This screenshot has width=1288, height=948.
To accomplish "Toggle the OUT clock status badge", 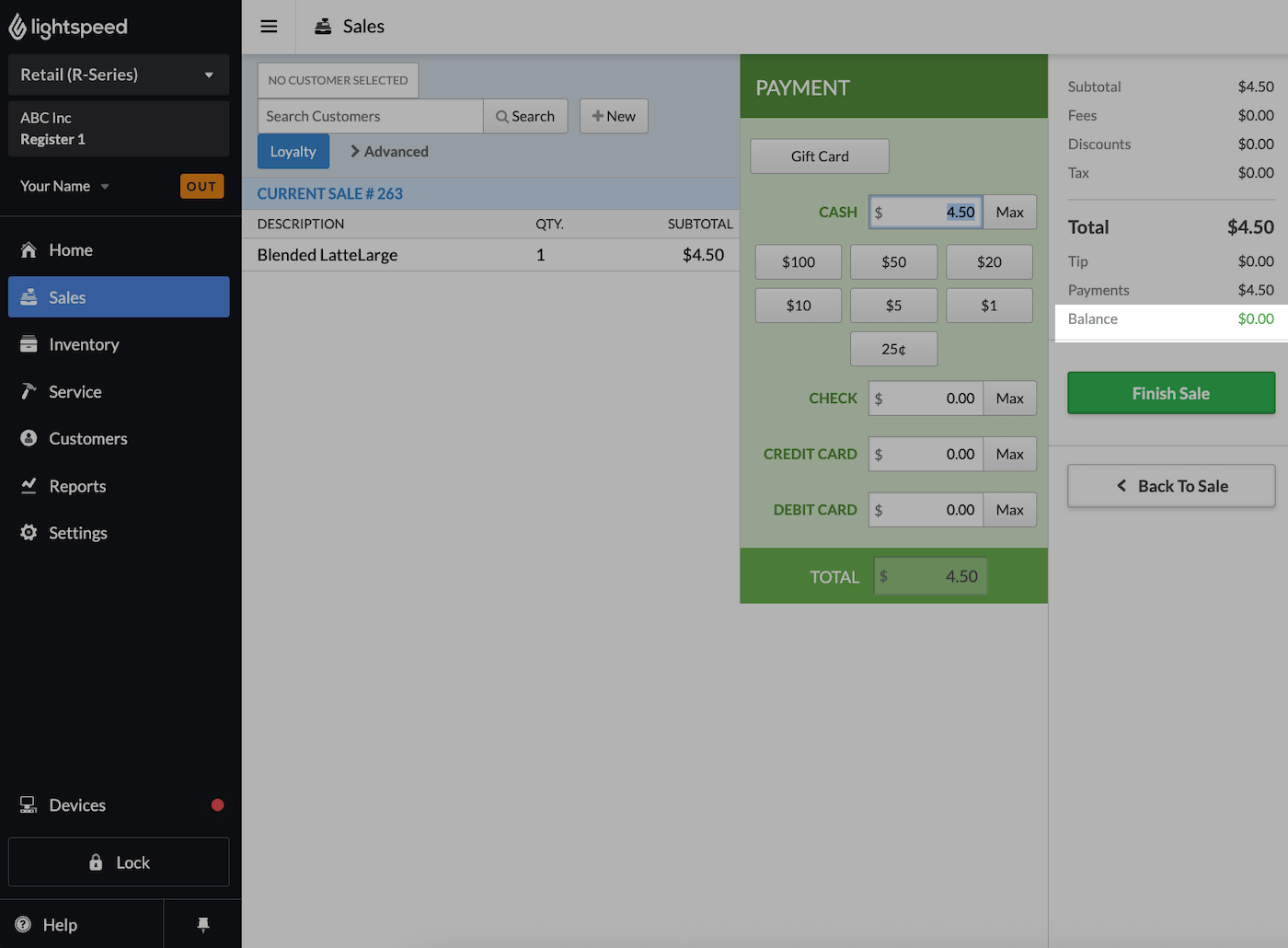I will point(201,186).
